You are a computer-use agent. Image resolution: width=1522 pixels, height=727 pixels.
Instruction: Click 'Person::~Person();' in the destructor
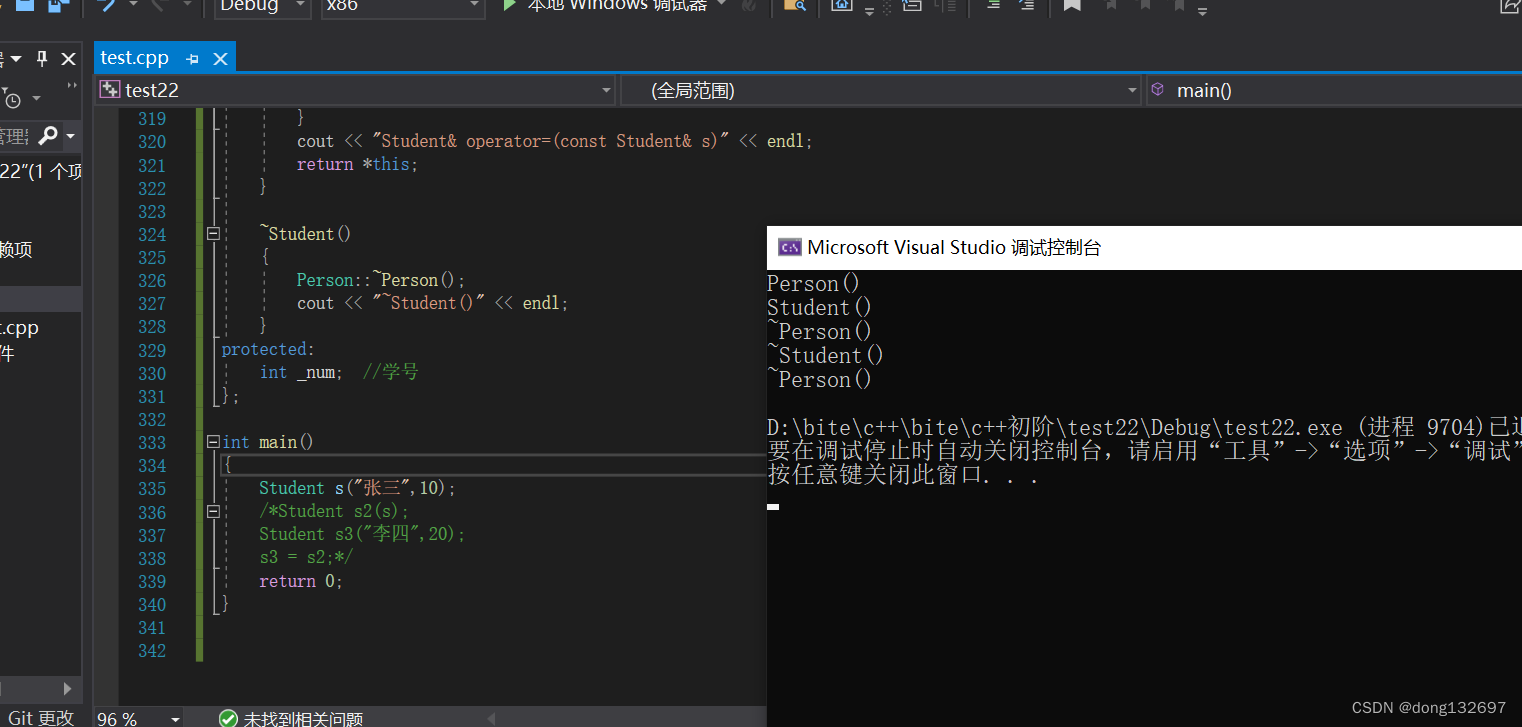(381, 280)
